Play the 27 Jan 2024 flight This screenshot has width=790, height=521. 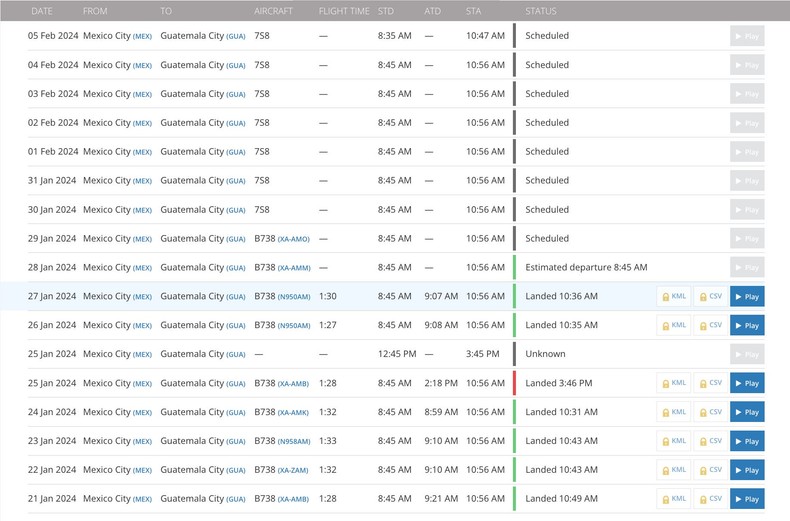pyautogui.click(x=747, y=297)
